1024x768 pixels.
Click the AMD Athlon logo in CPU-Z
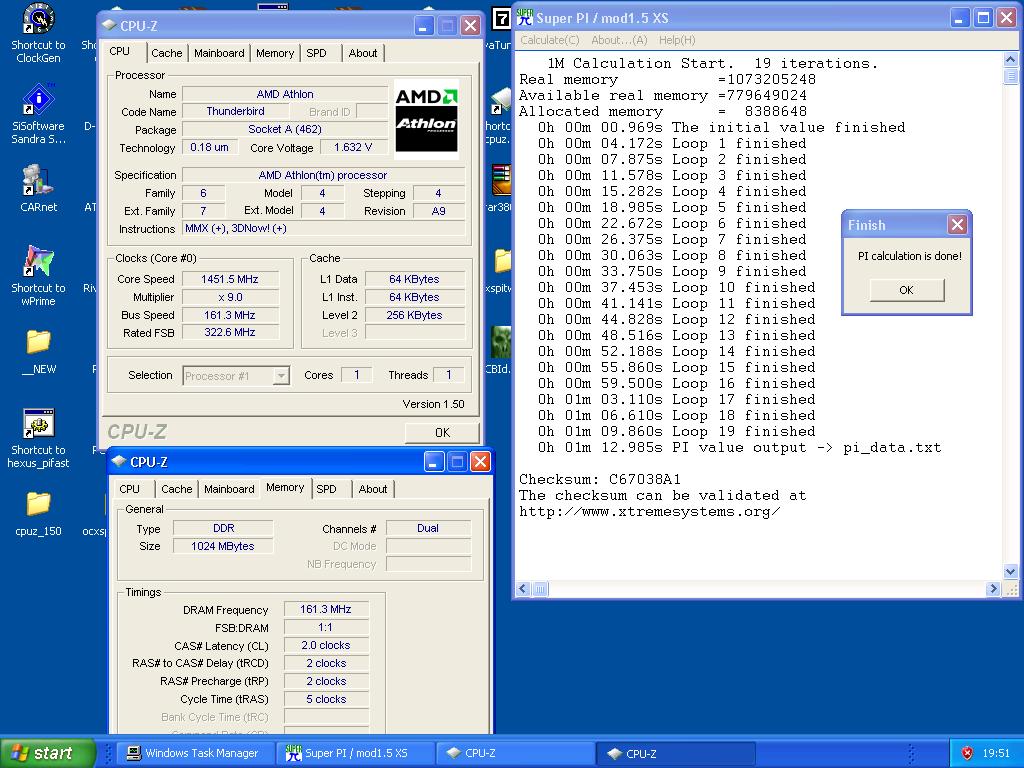coord(426,119)
